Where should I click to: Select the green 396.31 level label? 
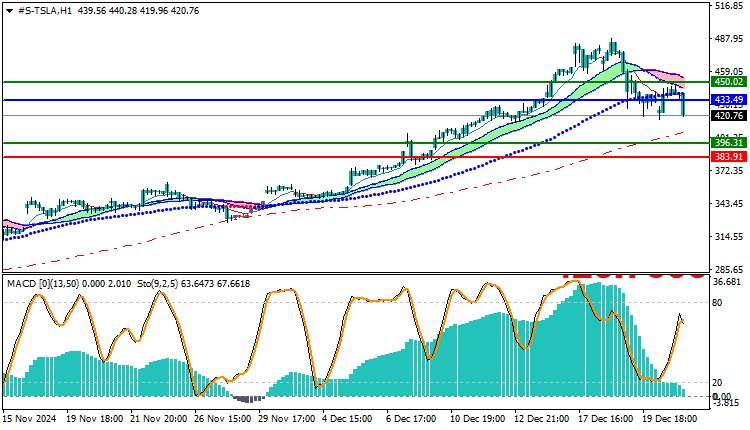[x=729, y=143]
